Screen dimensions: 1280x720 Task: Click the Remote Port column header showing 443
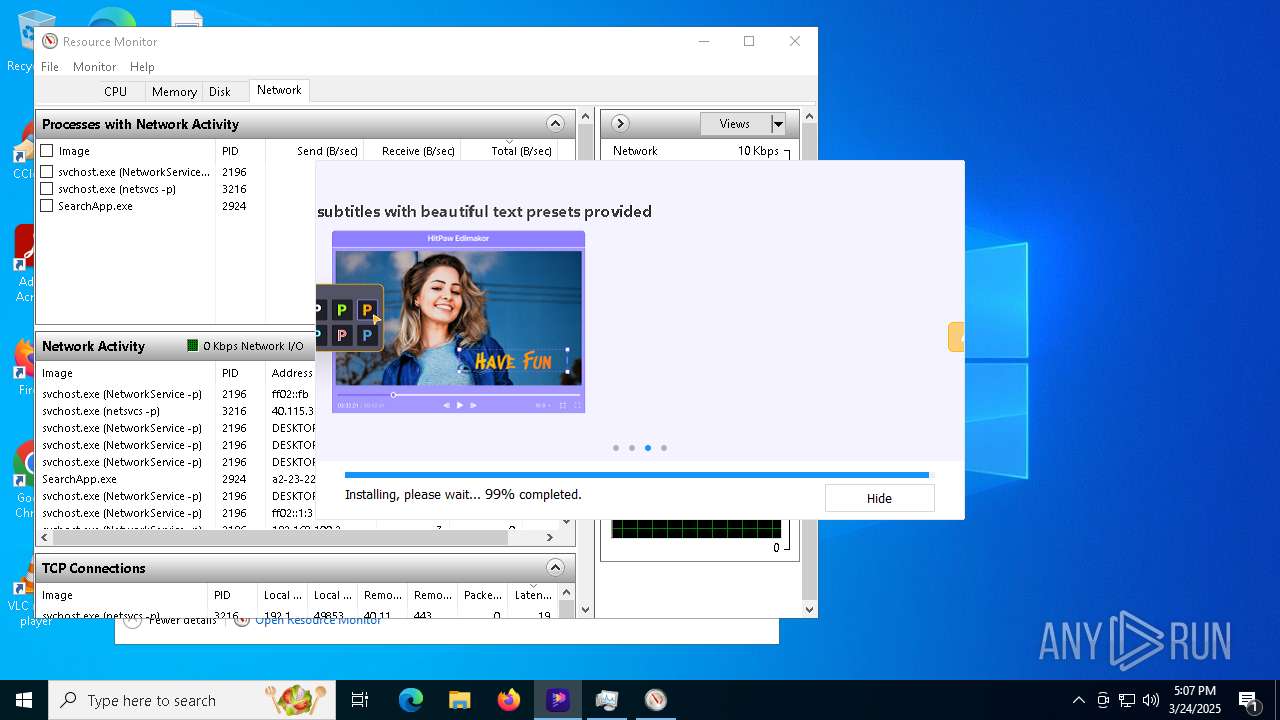pyautogui.click(x=432, y=595)
